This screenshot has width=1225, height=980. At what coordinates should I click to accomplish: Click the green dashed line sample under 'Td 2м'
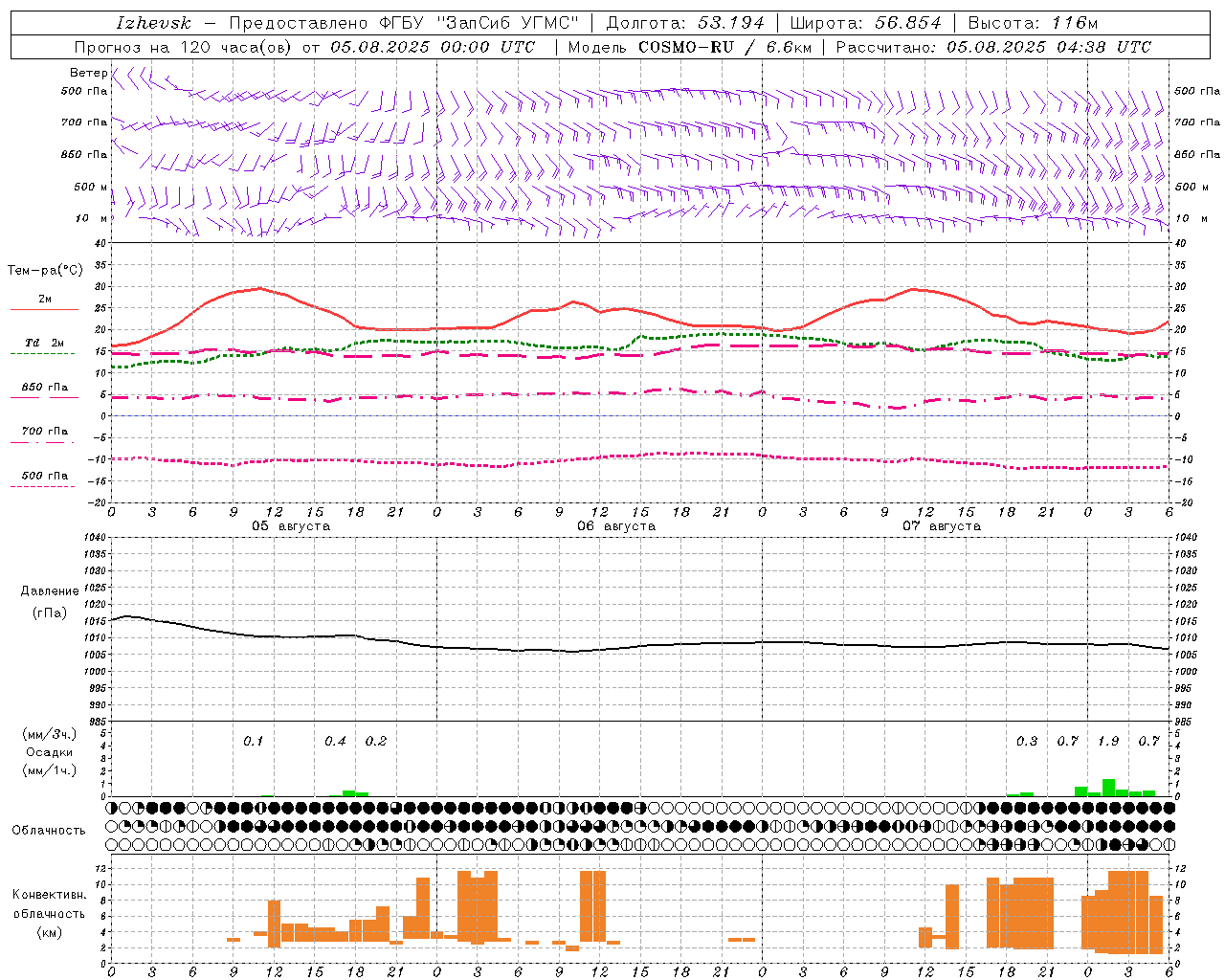coord(42,354)
